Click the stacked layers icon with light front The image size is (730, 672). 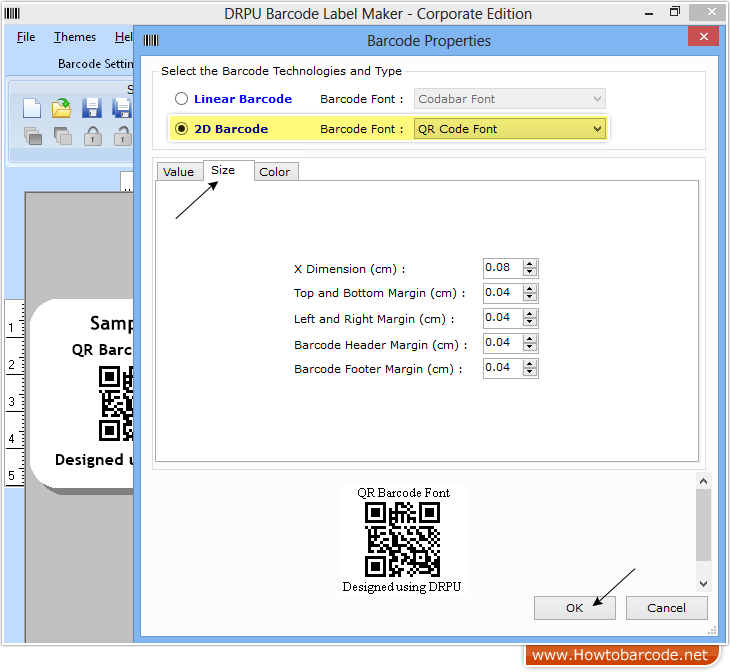[x=62, y=136]
